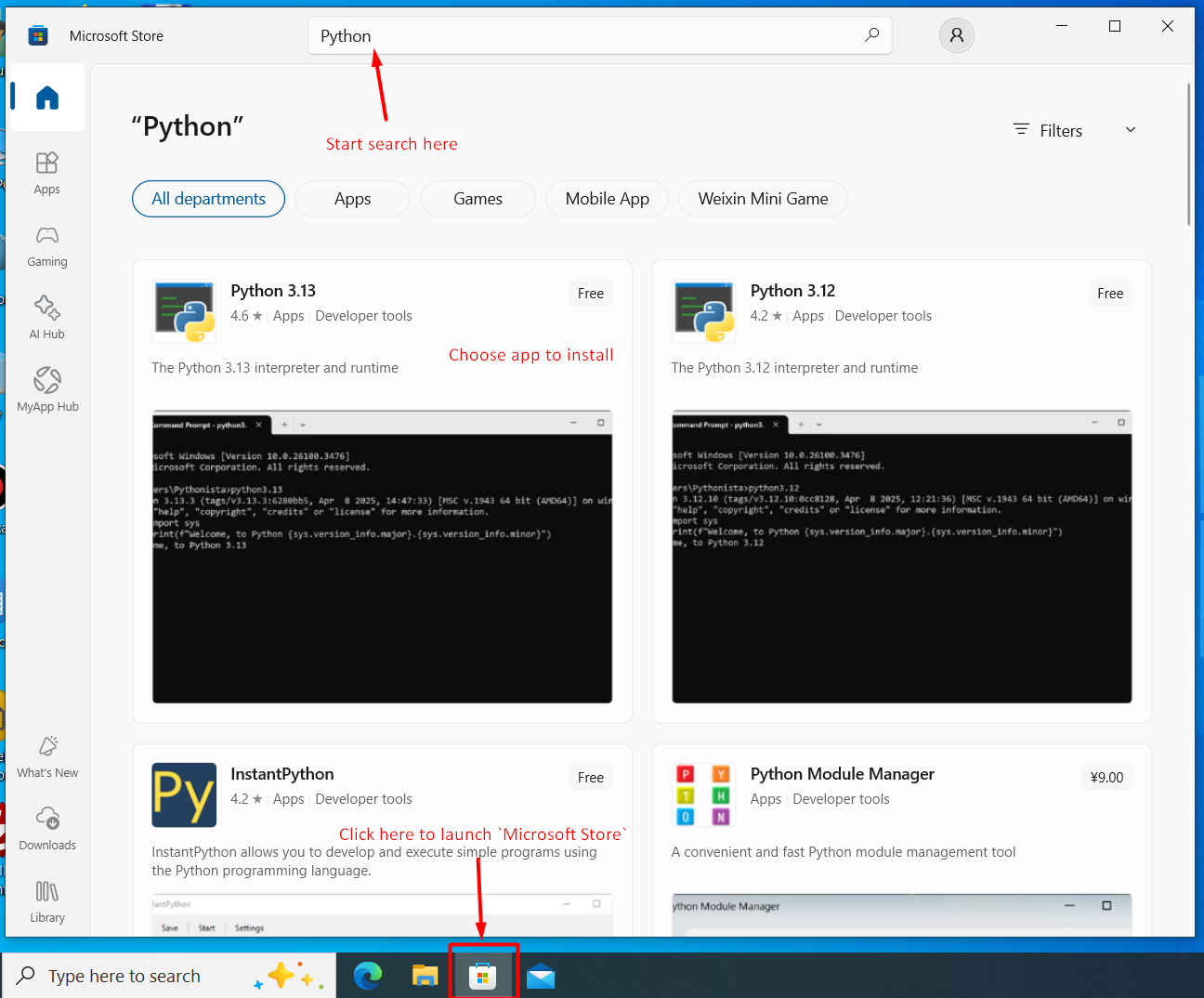Image resolution: width=1204 pixels, height=998 pixels.
Task: Open the Home sidebar icon
Action: (x=47, y=98)
